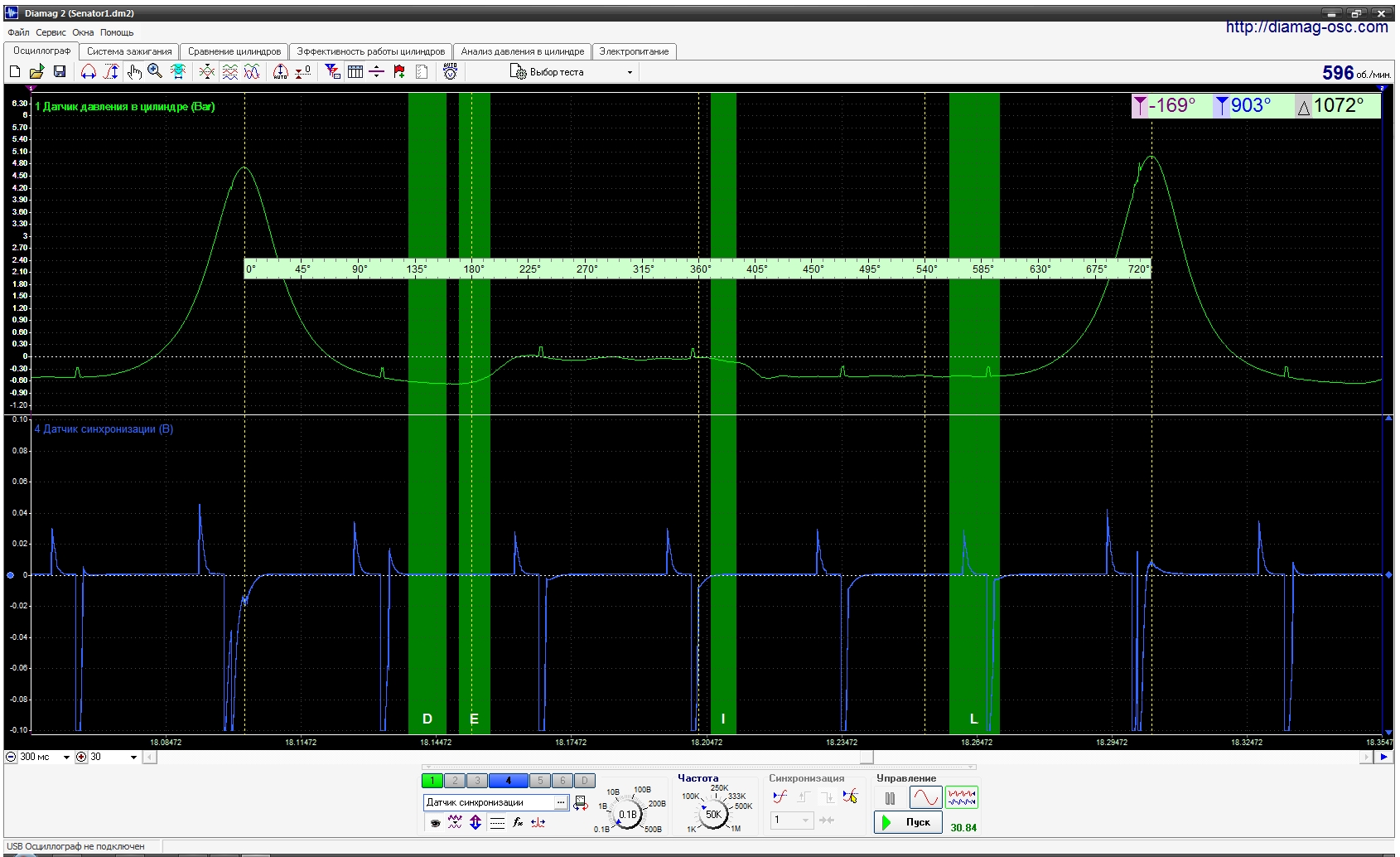This screenshot has width=1400, height=857.
Task: Switch to the Анализ давления в цилиндре tab
Action: coord(522,51)
